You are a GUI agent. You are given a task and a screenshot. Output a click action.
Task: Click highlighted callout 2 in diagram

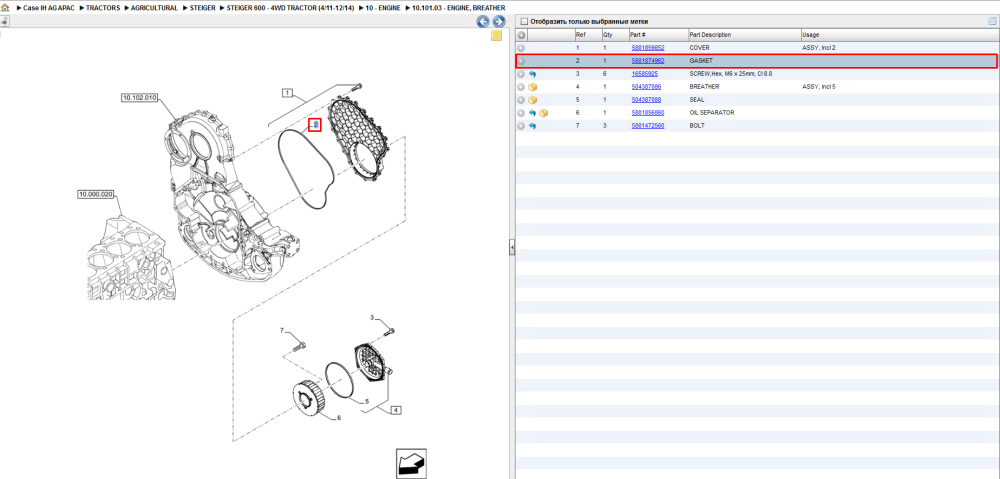coord(315,125)
